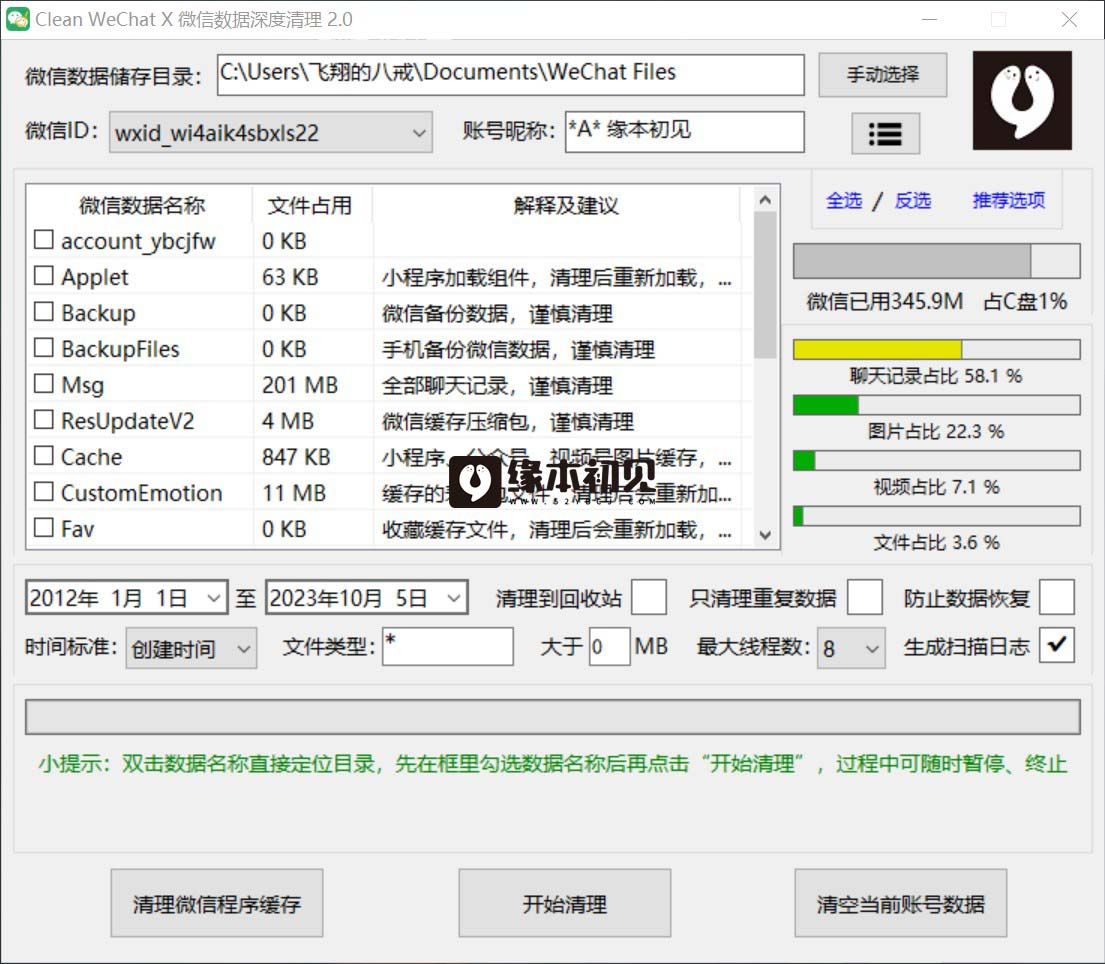
Task: Click the ResUpdateV2 size 4 MB
Action: 288,421
